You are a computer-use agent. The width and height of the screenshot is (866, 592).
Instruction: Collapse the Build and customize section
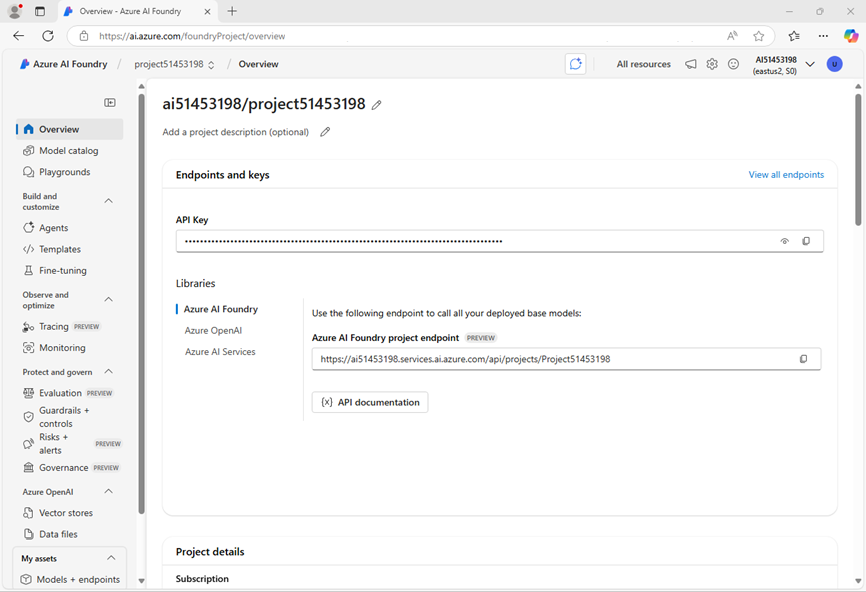click(109, 201)
